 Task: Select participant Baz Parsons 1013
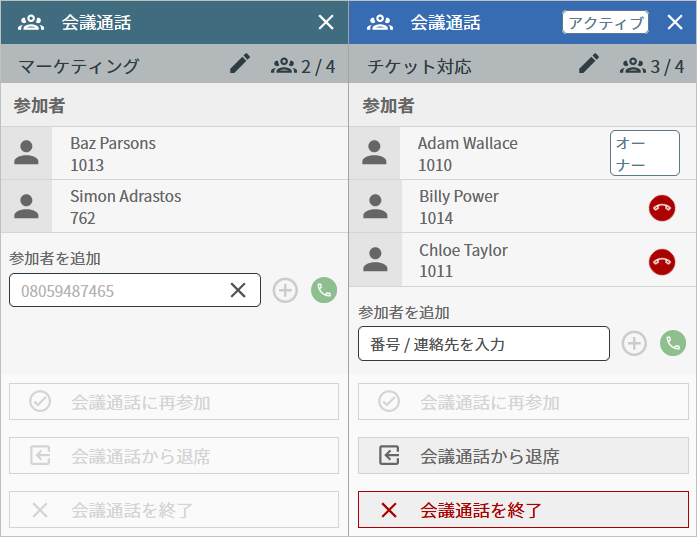pyautogui.click(x=174, y=153)
